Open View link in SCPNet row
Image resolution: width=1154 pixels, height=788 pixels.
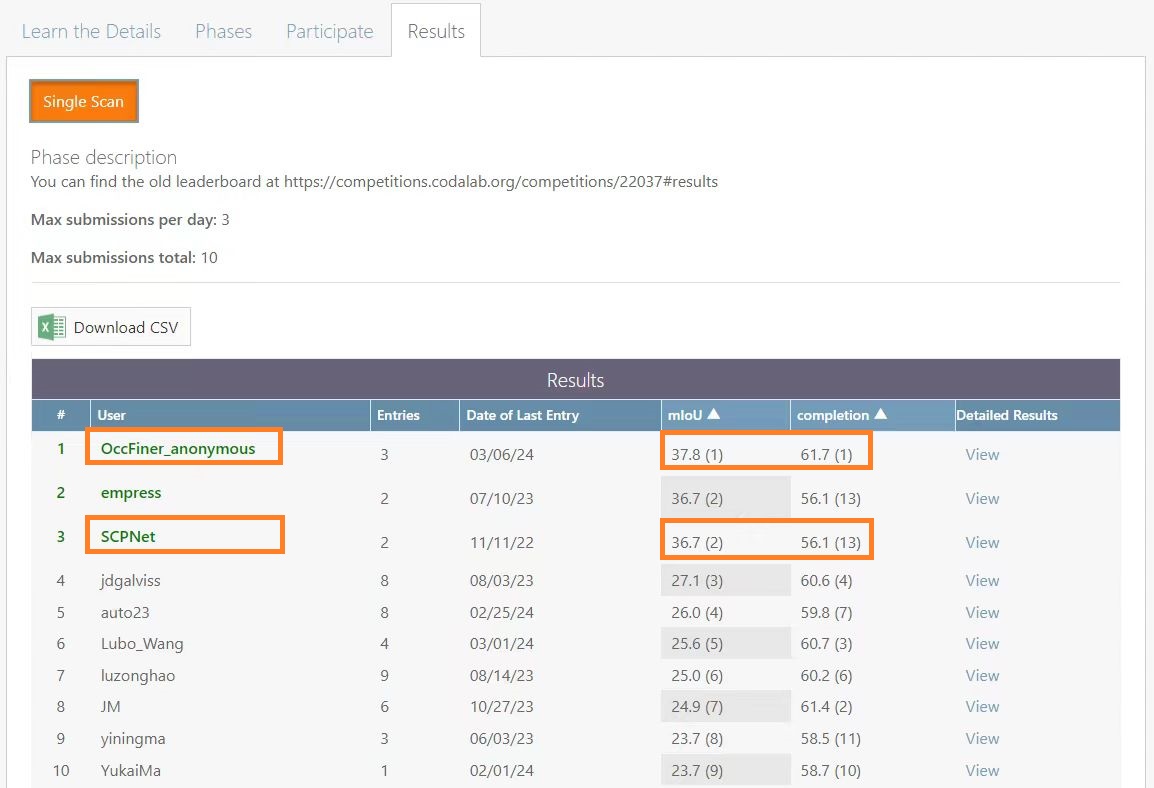point(981,542)
